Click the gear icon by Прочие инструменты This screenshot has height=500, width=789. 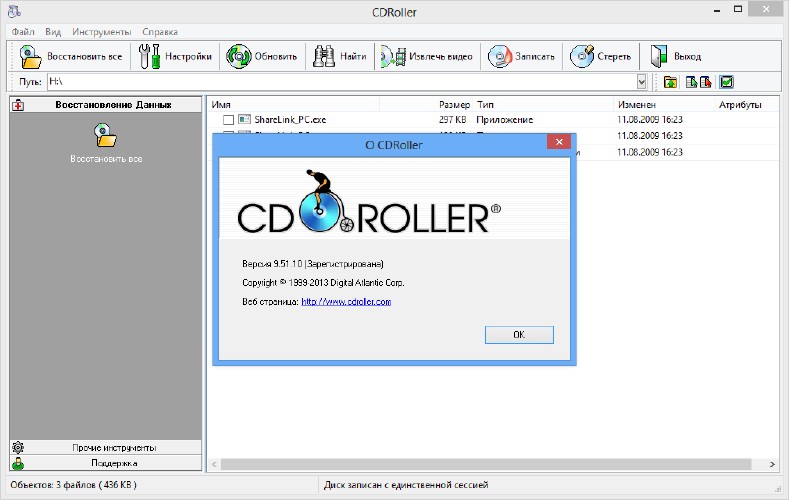click(18, 447)
